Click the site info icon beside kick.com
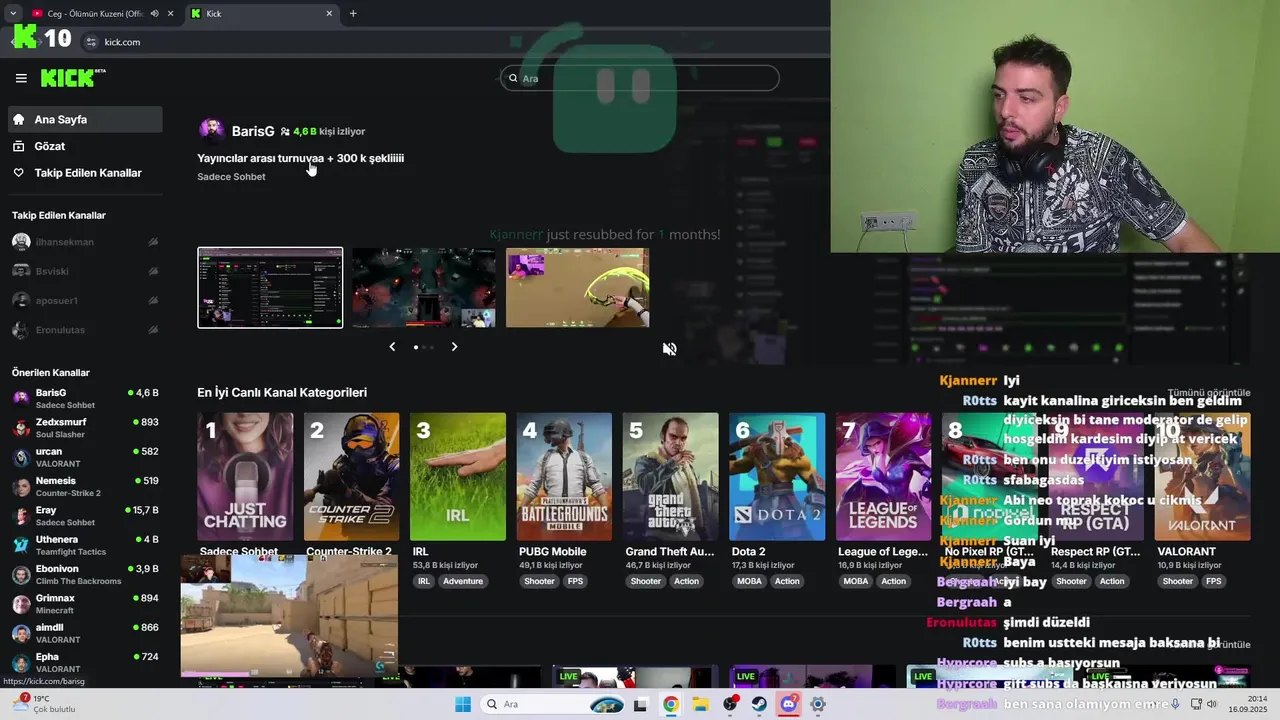Screen dimensions: 1280x720 (x=91, y=42)
